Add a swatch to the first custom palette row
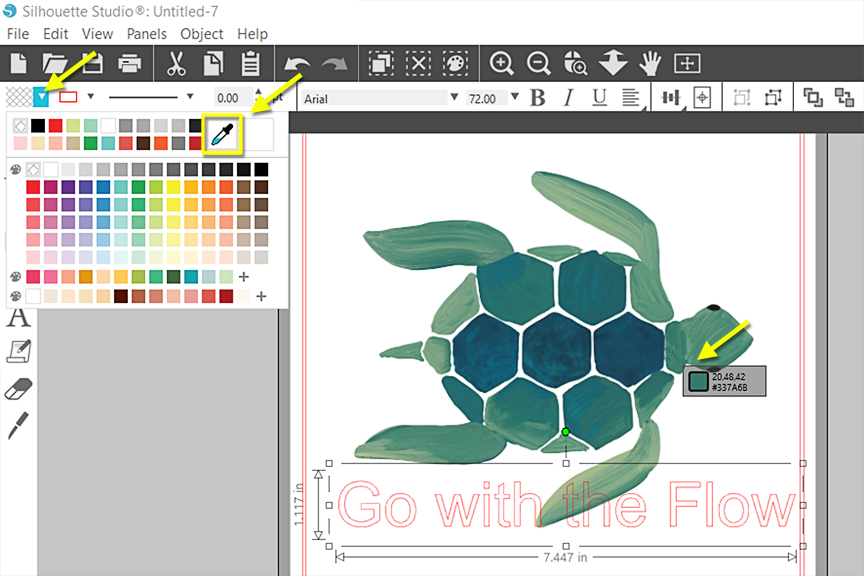This screenshot has height=576, width=864. pos(244,277)
